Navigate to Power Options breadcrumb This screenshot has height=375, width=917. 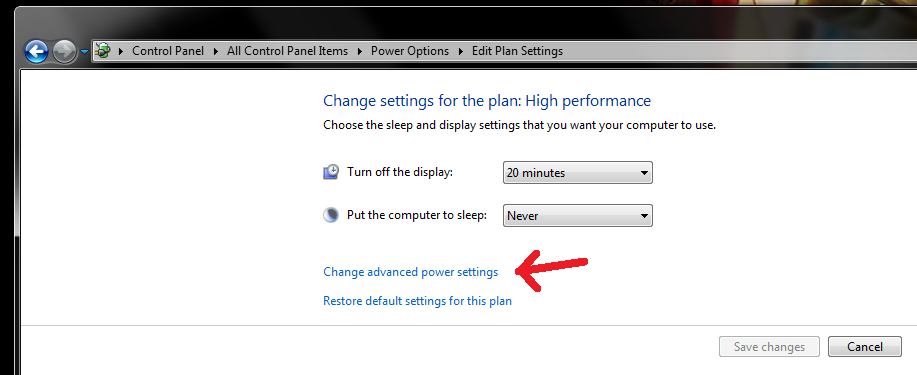[410, 51]
